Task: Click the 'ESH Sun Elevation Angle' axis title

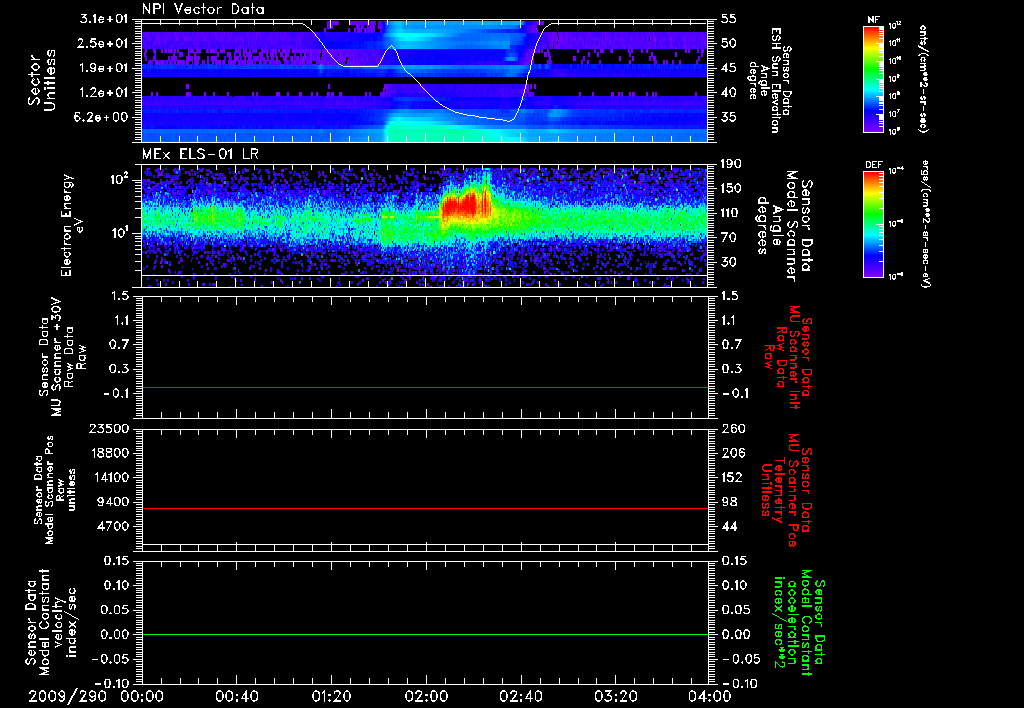Action: pos(771,80)
